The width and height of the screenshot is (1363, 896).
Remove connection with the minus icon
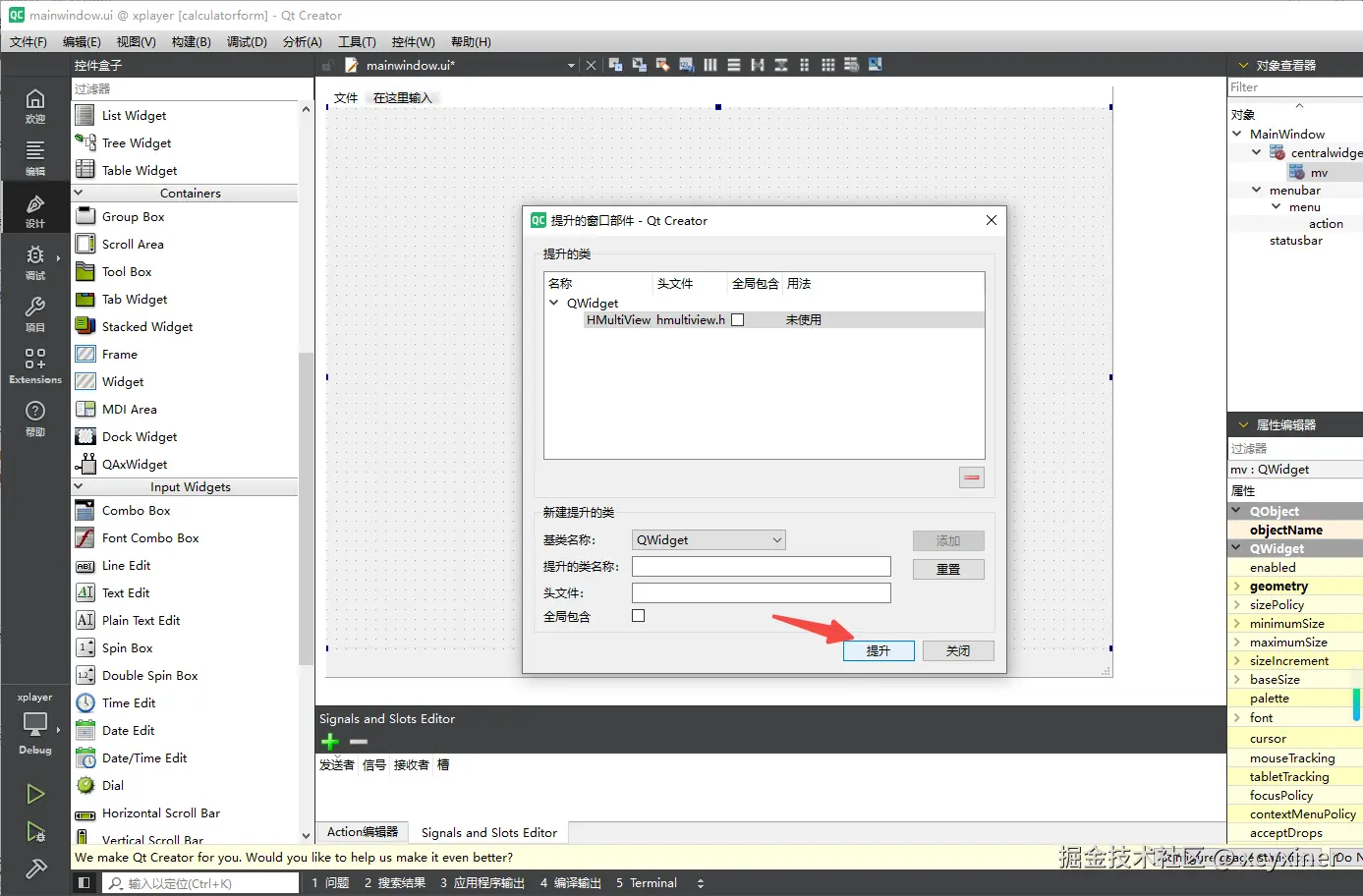click(359, 742)
